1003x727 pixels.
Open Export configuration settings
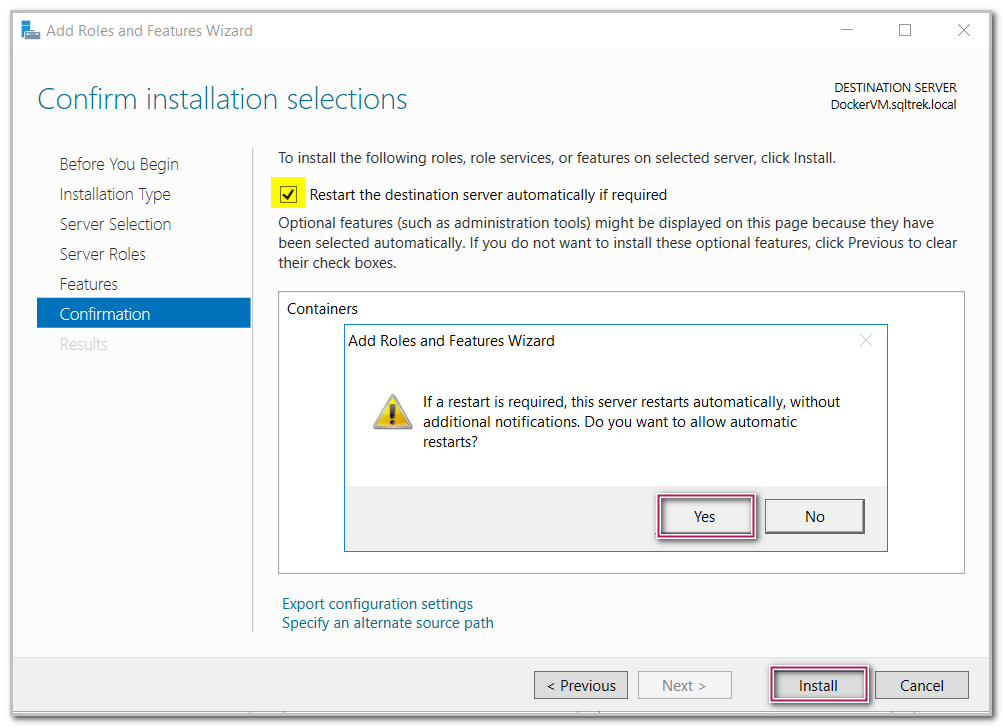coord(377,603)
